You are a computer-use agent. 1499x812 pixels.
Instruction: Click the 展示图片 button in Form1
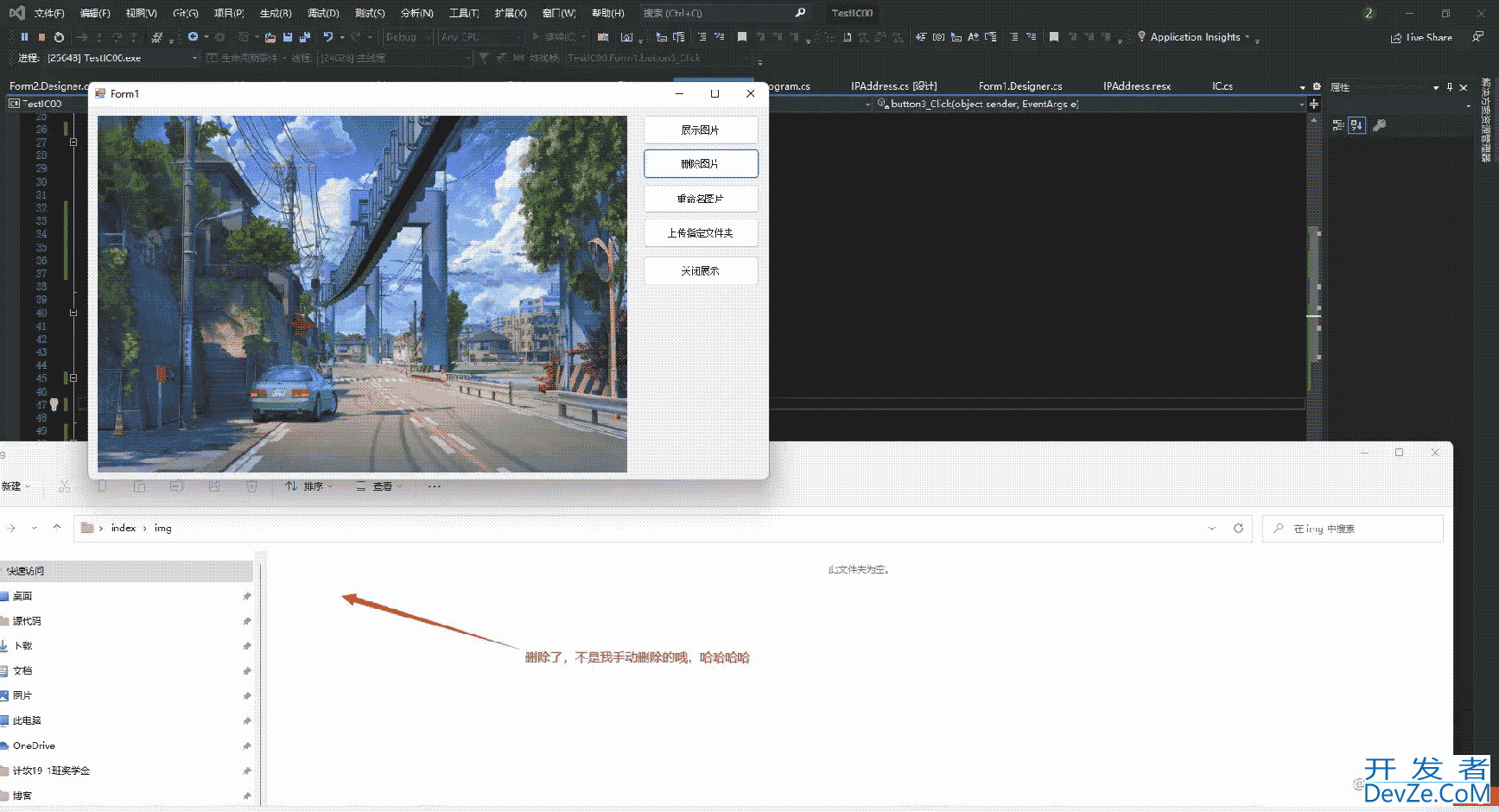pyautogui.click(x=701, y=130)
